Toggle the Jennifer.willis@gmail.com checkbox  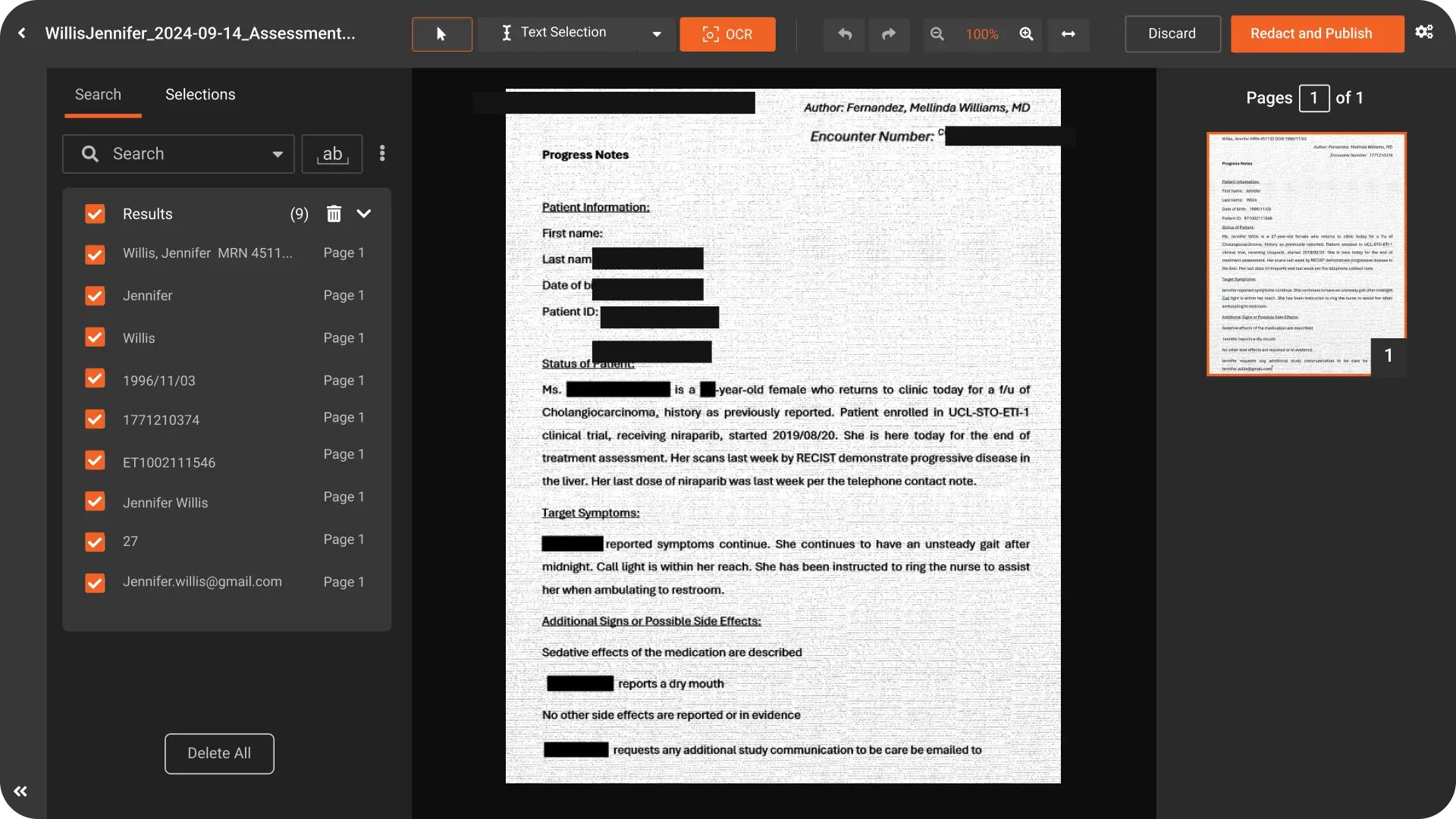(95, 583)
